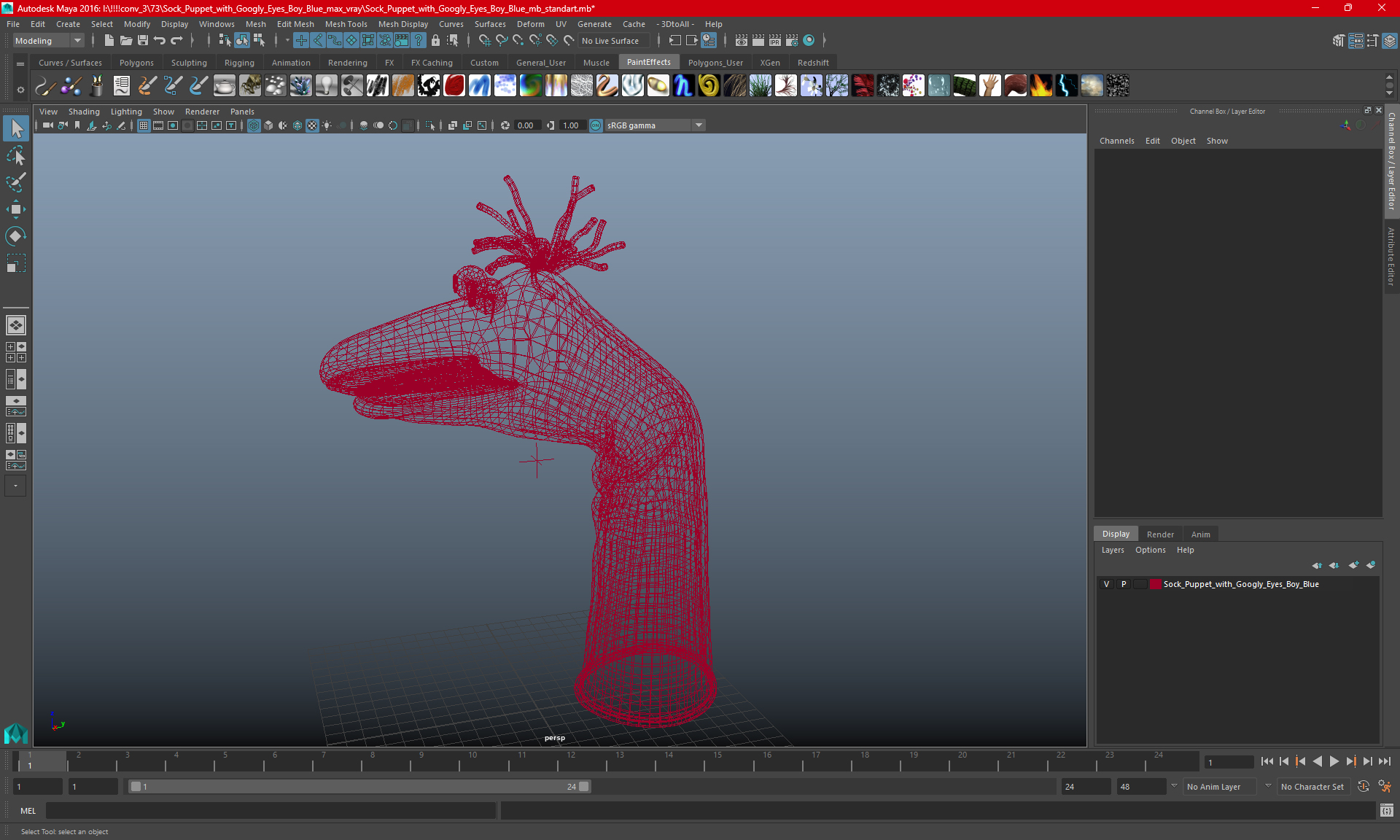
Task: Open the shelf options gear menu
Action: (20, 90)
